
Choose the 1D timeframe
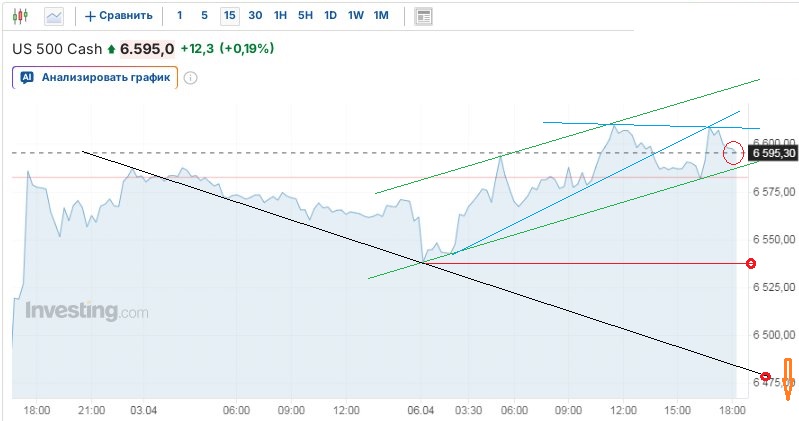330,16
